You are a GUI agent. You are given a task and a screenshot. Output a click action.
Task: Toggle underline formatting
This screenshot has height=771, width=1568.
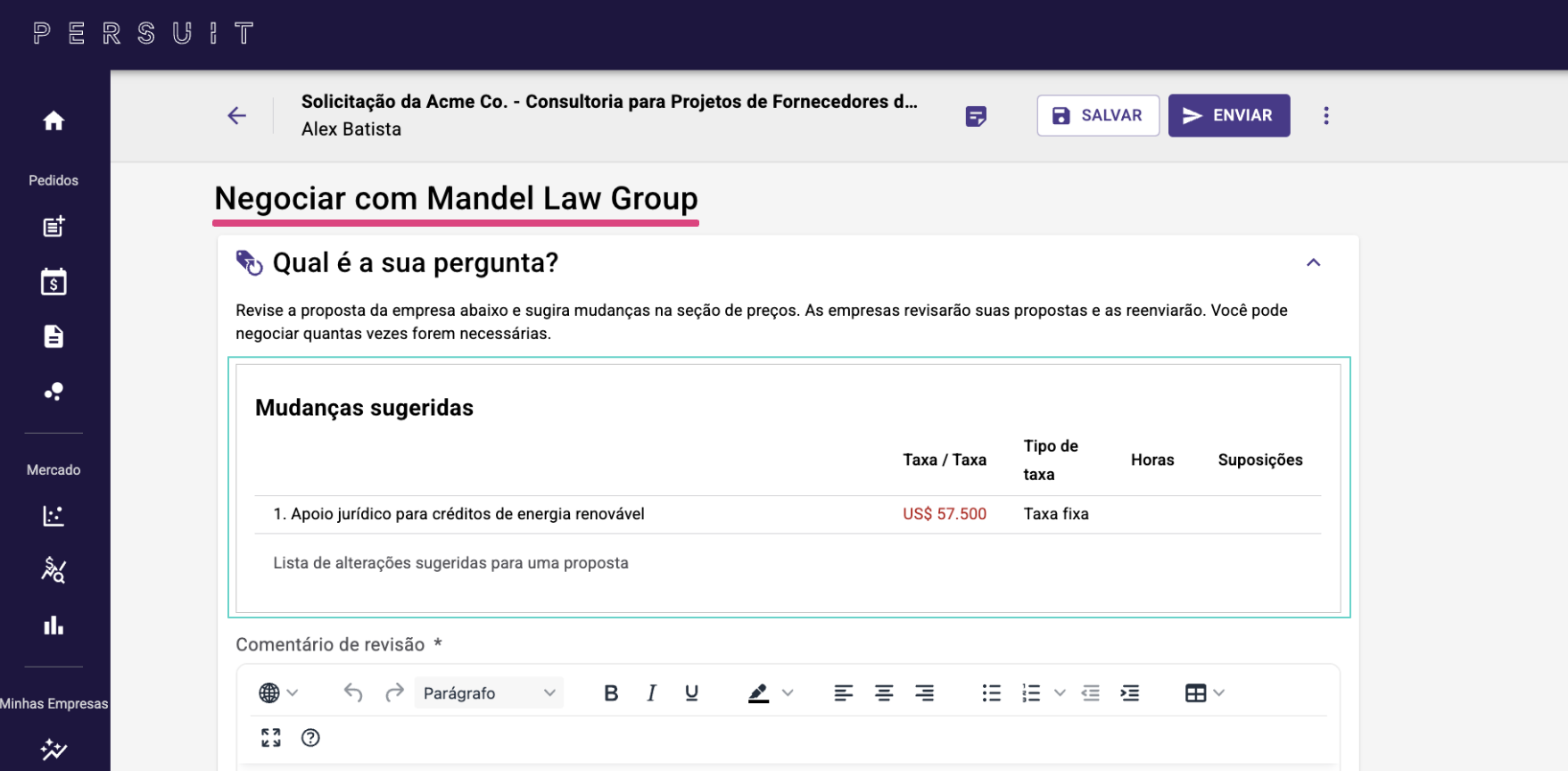pyautogui.click(x=691, y=692)
